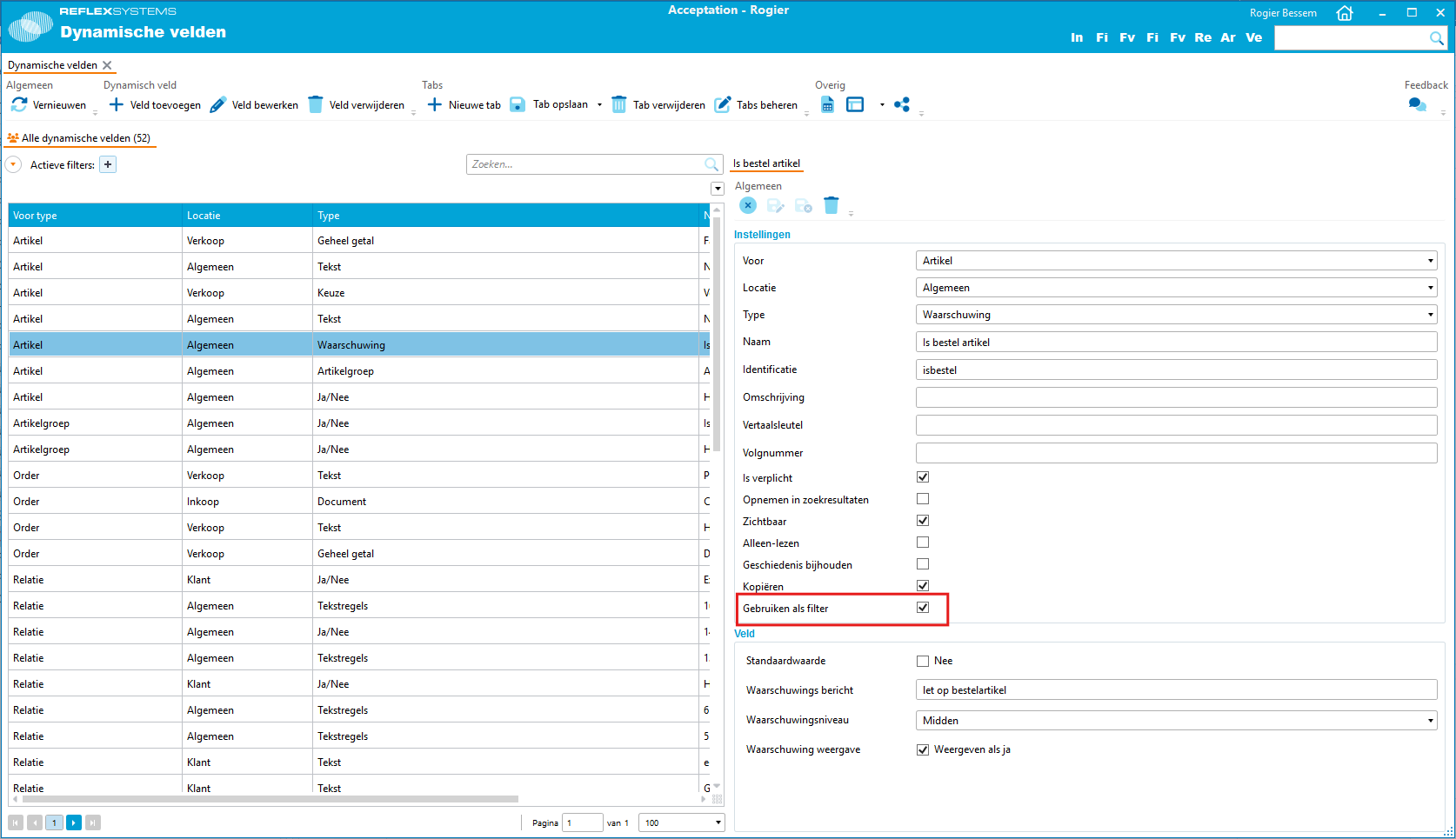
Task: Click the home icon in header
Action: click(x=1345, y=13)
